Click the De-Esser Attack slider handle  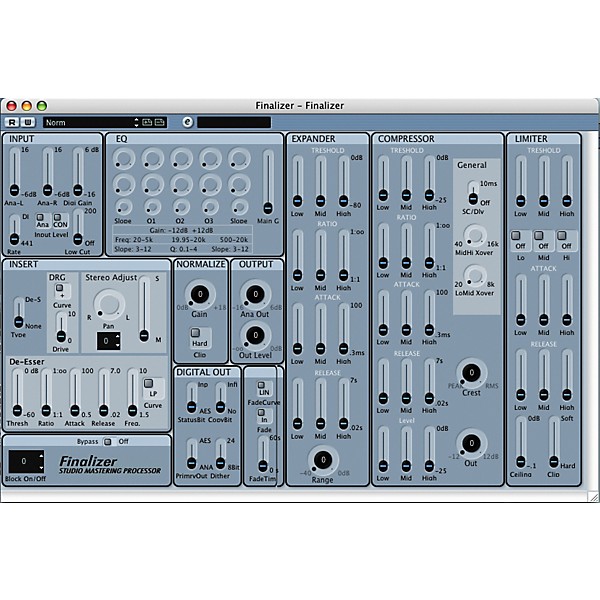(x=75, y=411)
